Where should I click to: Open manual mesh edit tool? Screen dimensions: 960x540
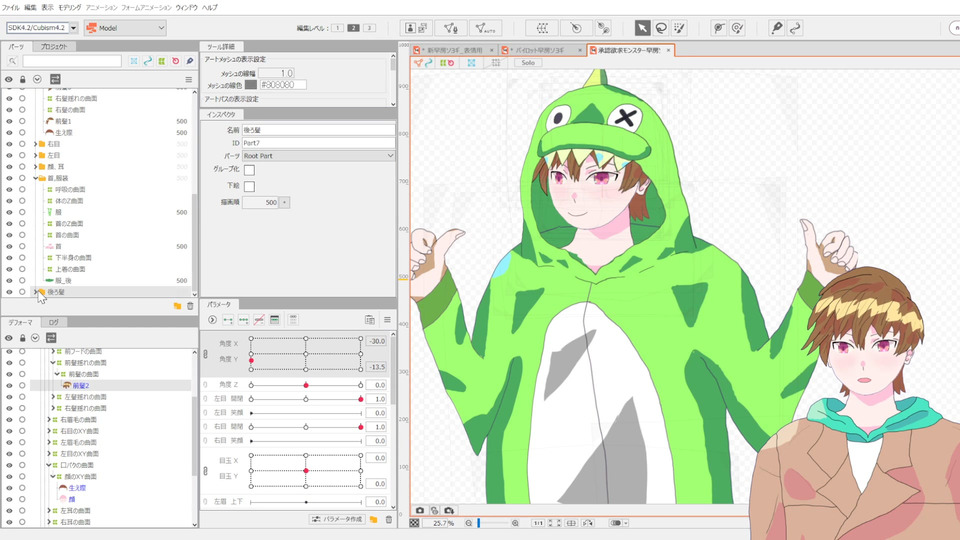(450, 28)
